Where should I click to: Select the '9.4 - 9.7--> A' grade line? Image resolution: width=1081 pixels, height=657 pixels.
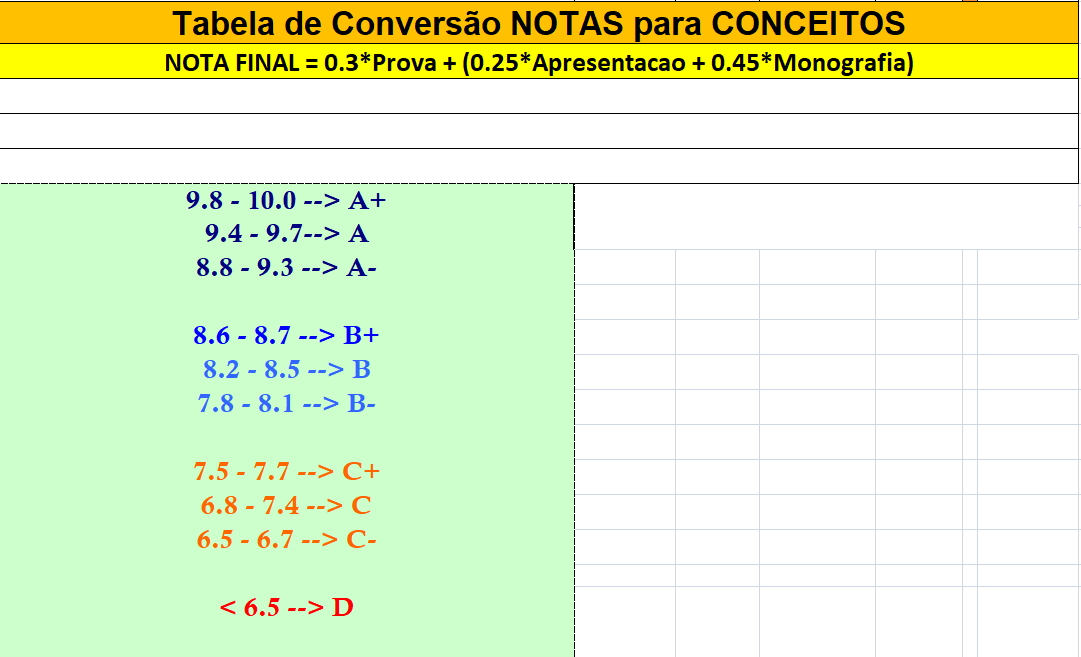click(x=286, y=234)
